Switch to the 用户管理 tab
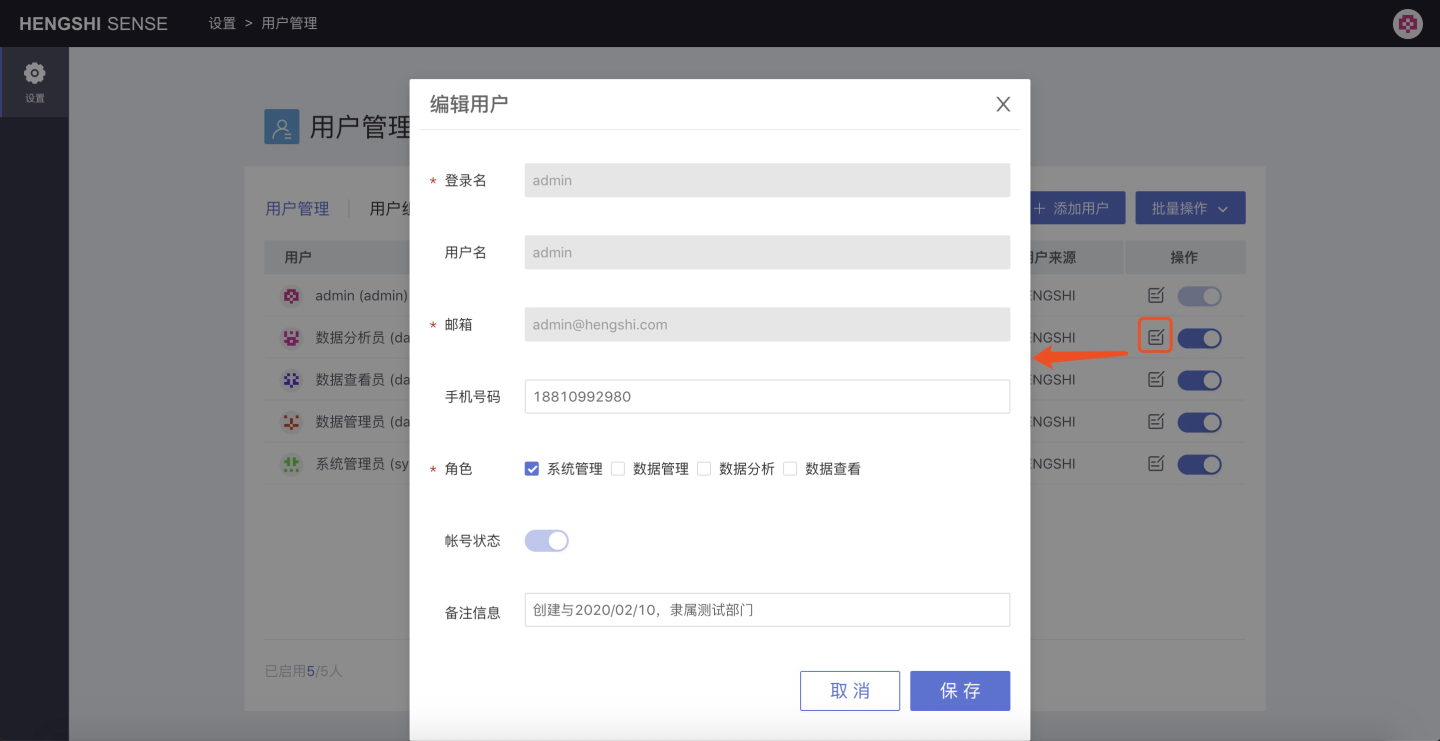This screenshot has width=1440, height=741. 297,208
